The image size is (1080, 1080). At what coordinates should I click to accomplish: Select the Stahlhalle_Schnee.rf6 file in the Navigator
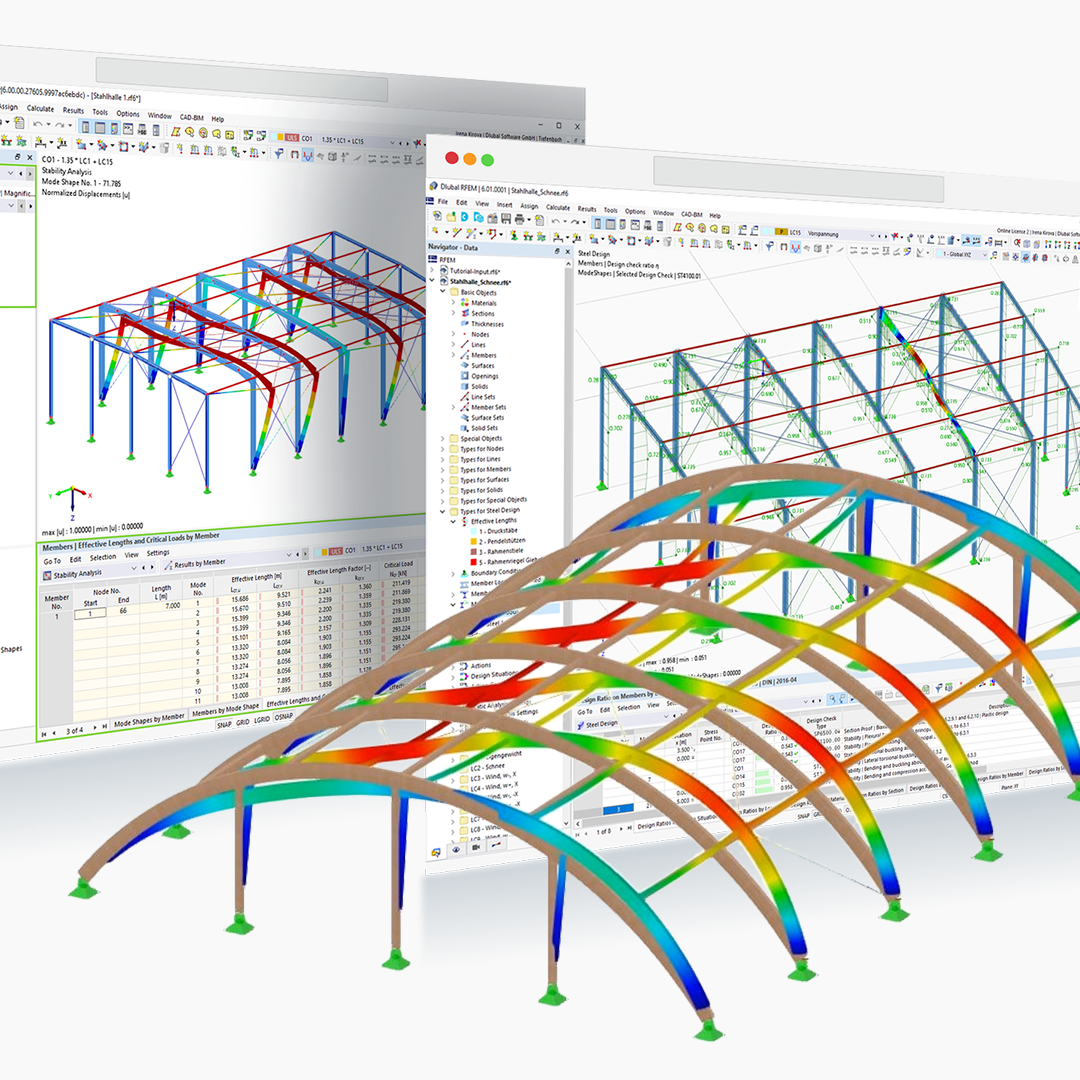tap(479, 282)
